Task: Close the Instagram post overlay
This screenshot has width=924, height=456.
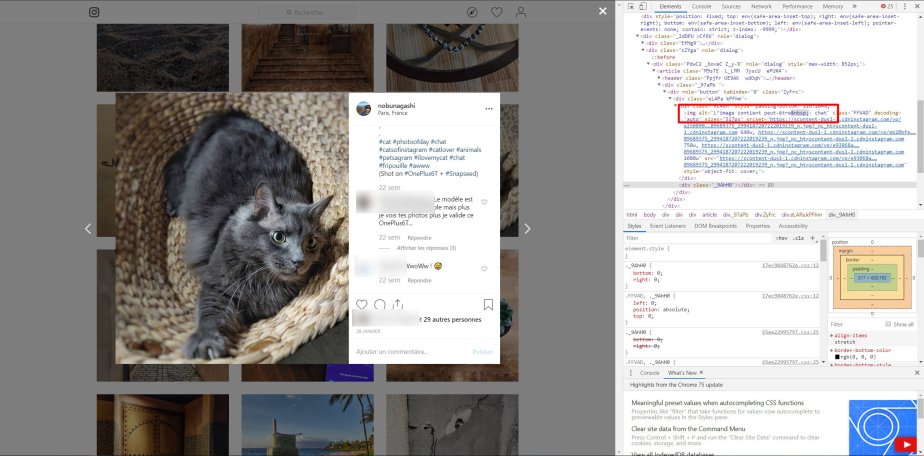Action: (x=602, y=11)
